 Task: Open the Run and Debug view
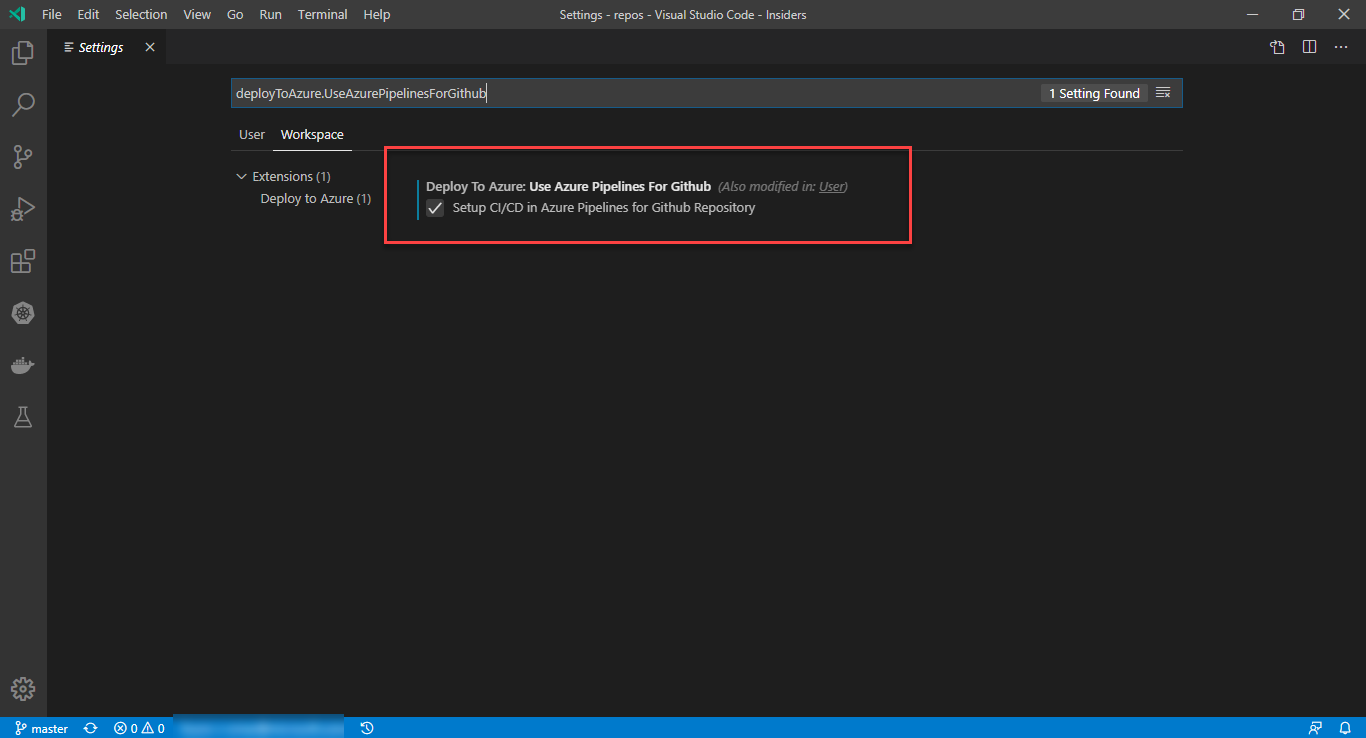(x=22, y=208)
